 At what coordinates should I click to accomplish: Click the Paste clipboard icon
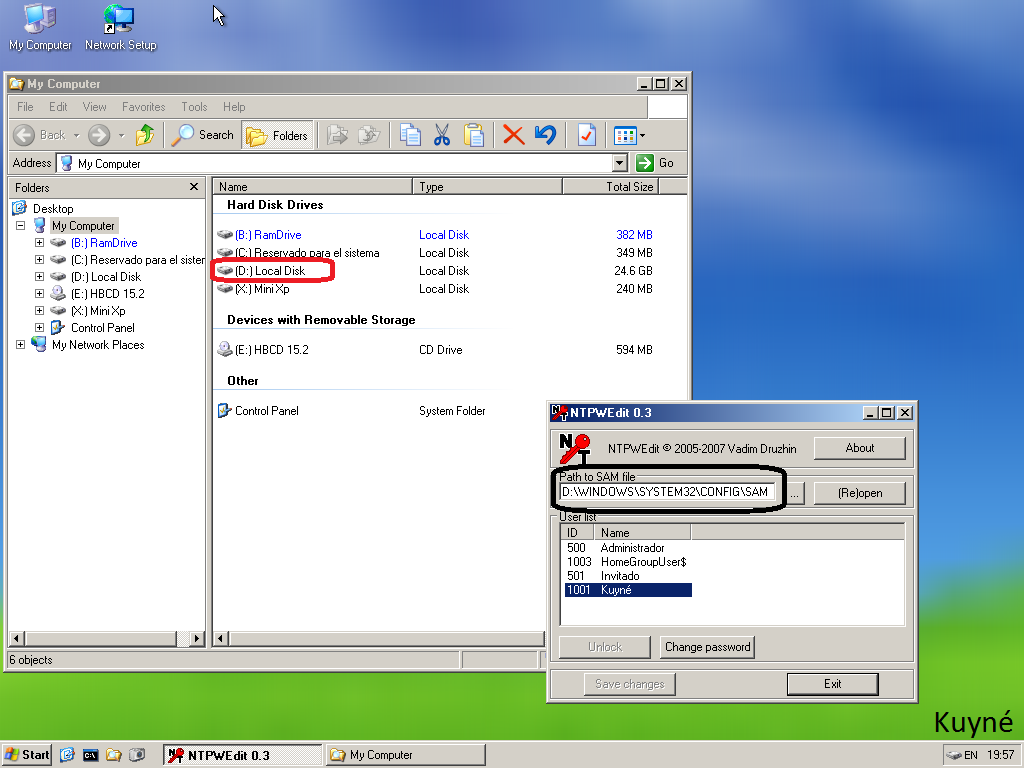[x=473, y=135]
